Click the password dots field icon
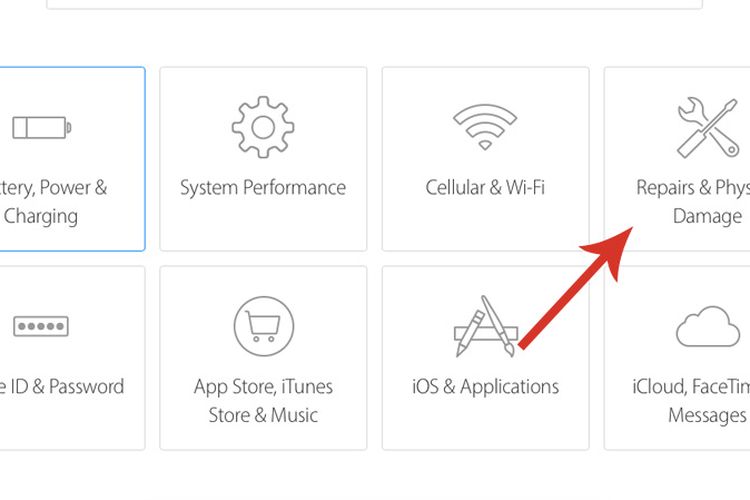 coord(41,326)
